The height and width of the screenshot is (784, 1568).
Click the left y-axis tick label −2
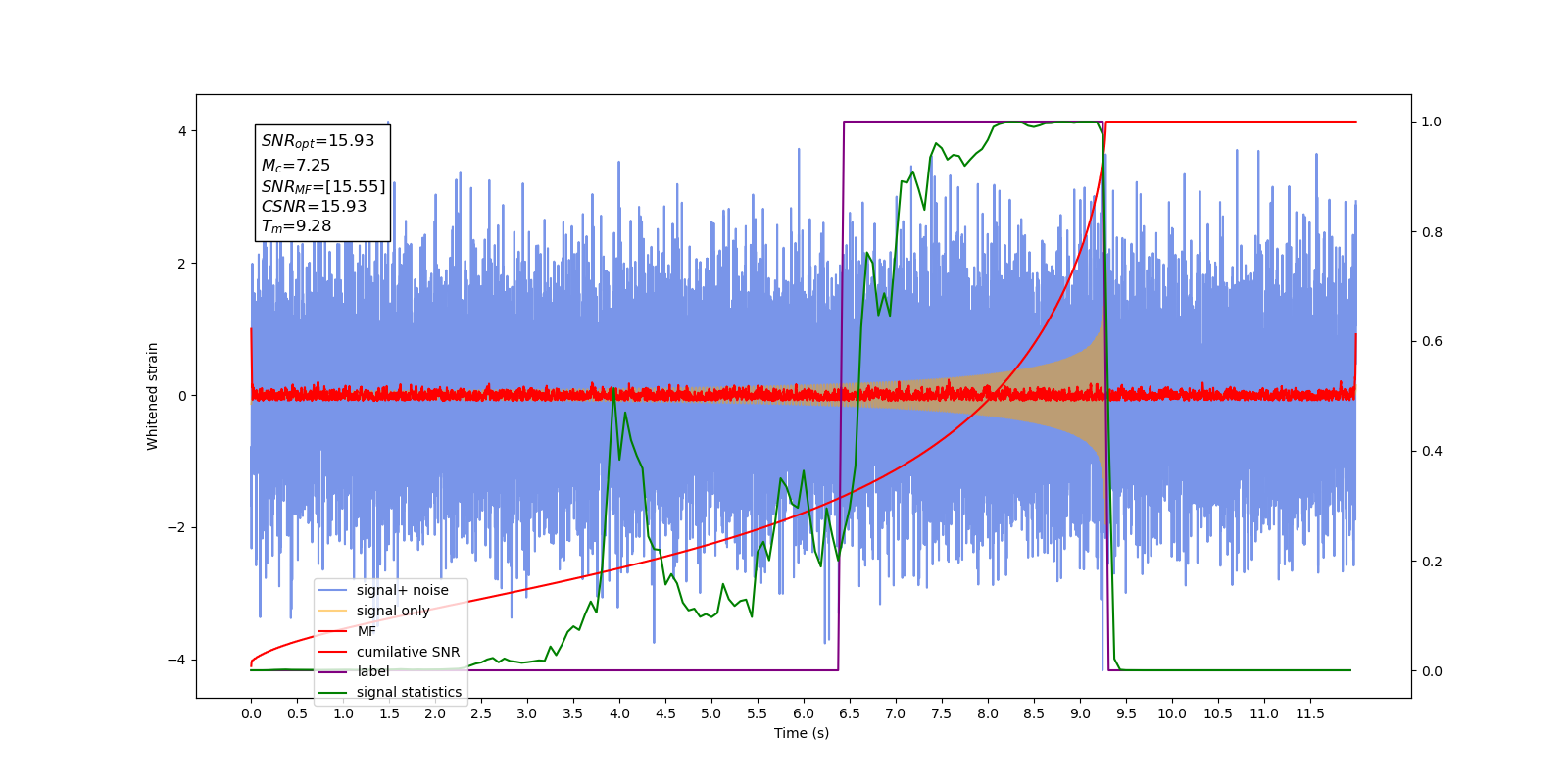point(177,527)
